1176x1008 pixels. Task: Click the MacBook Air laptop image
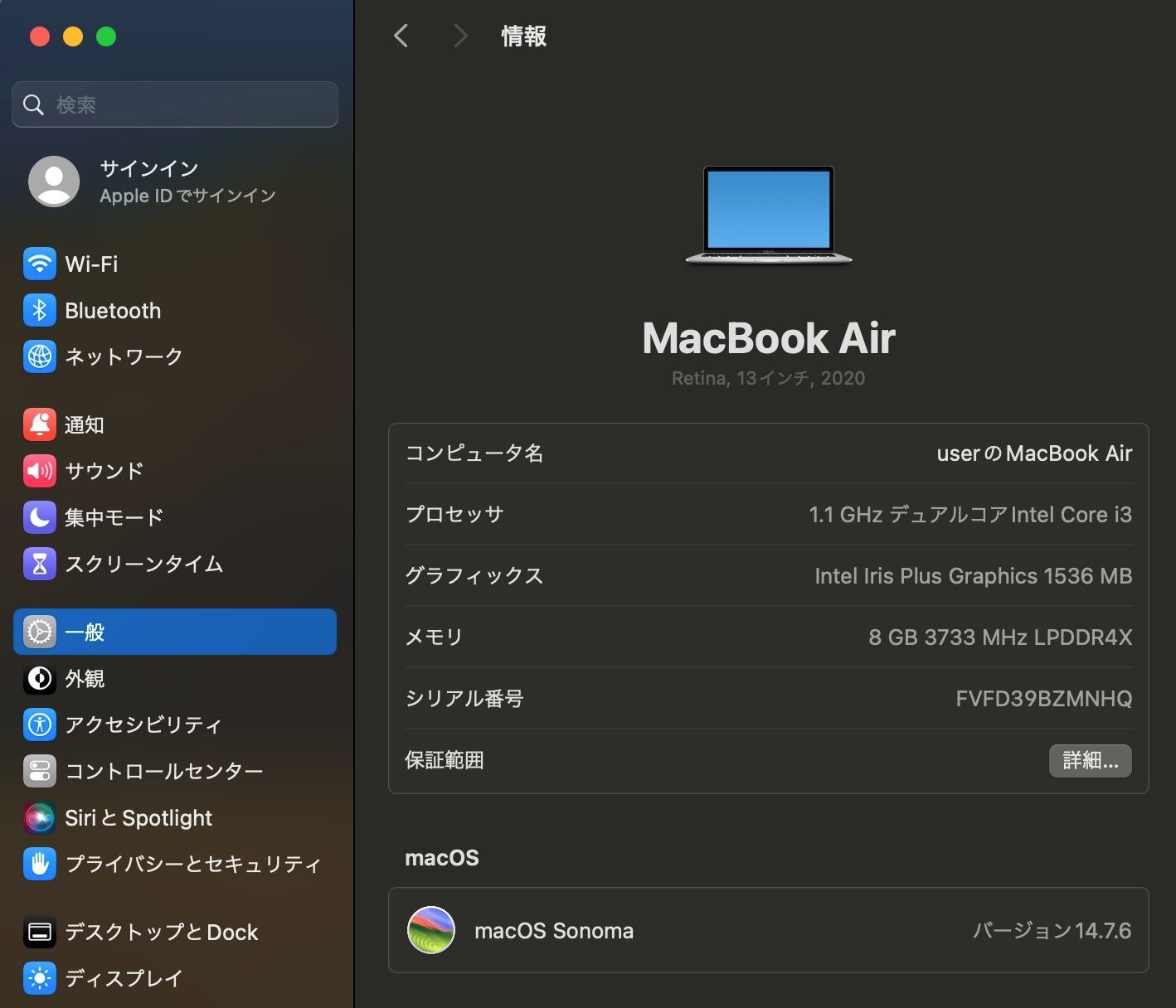pyautogui.click(x=769, y=216)
